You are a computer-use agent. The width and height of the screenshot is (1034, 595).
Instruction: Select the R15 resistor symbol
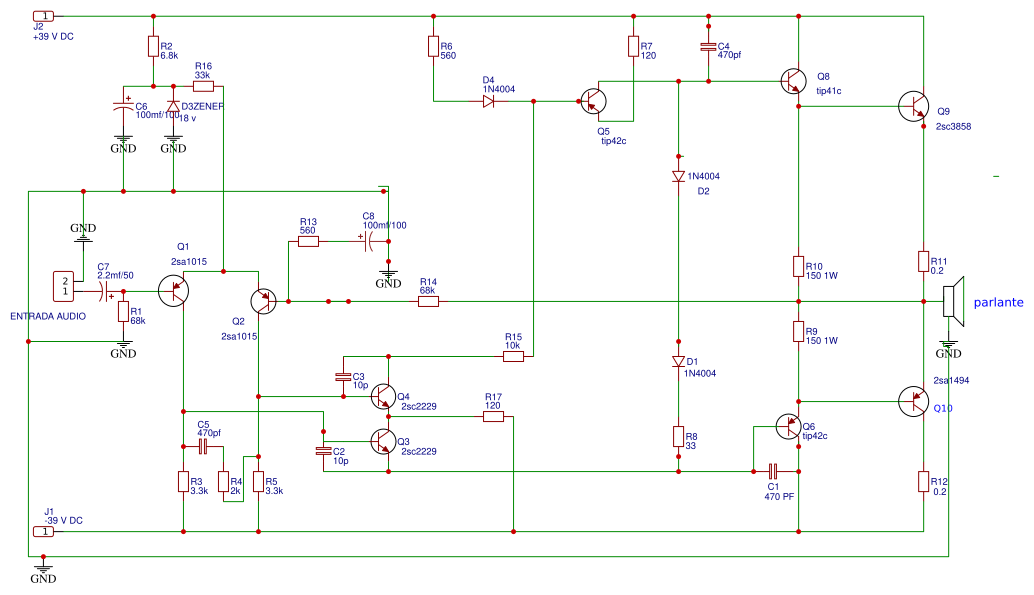click(513, 356)
